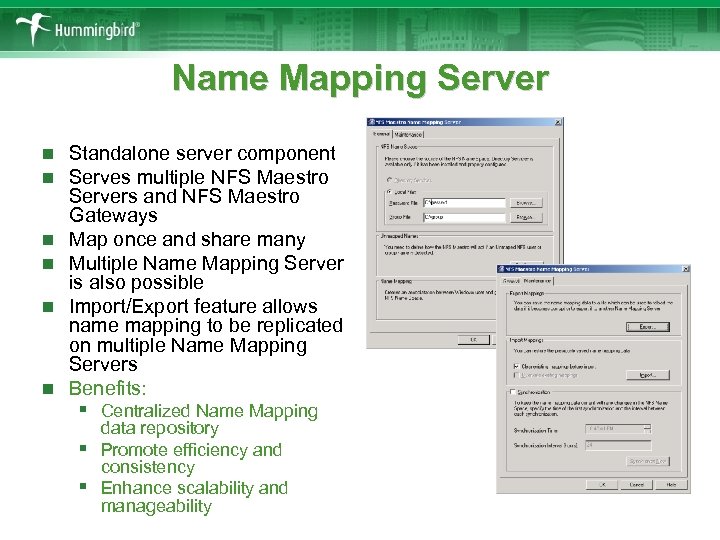Choose the Local Files radio option
This screenshot has height=540, width=720.
pyautogui.click(x=389, y=192)
